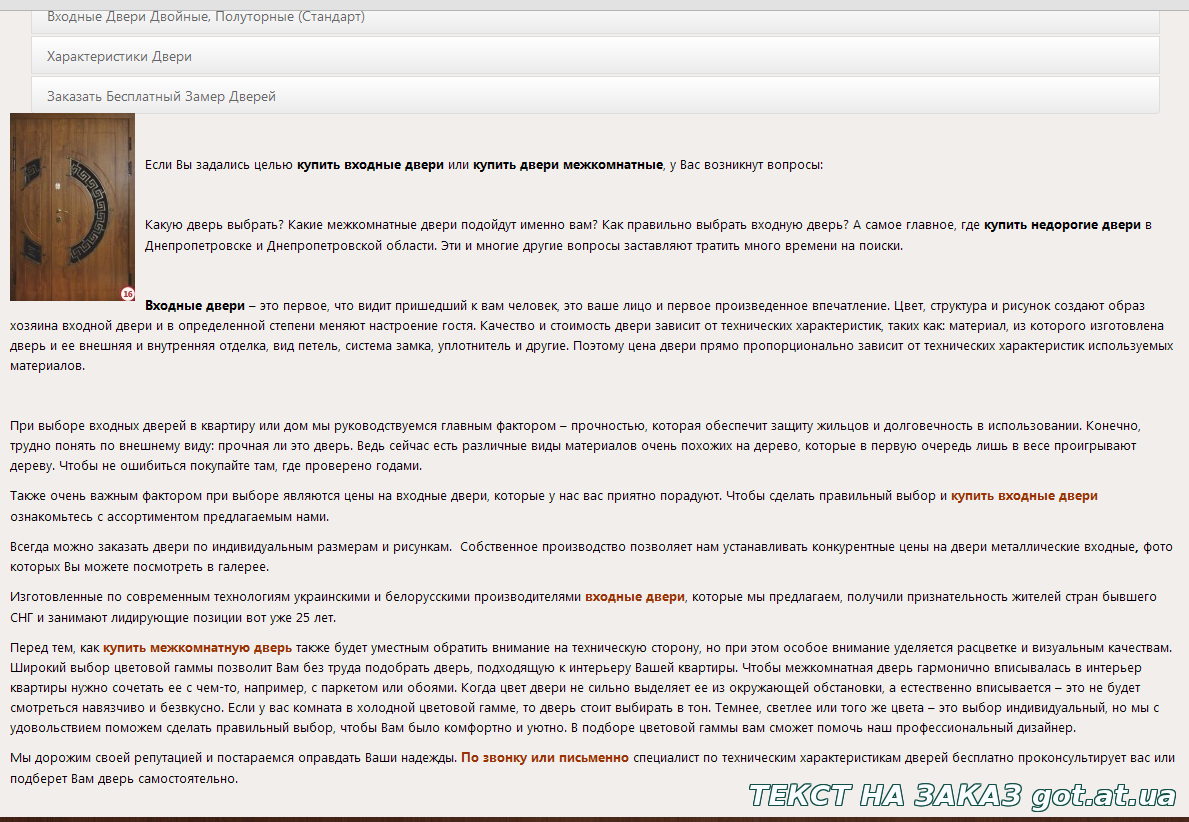Click bold text 'купить двери межкомнатные'
This screenshot has width=1189, height=822.
[568, 165]
